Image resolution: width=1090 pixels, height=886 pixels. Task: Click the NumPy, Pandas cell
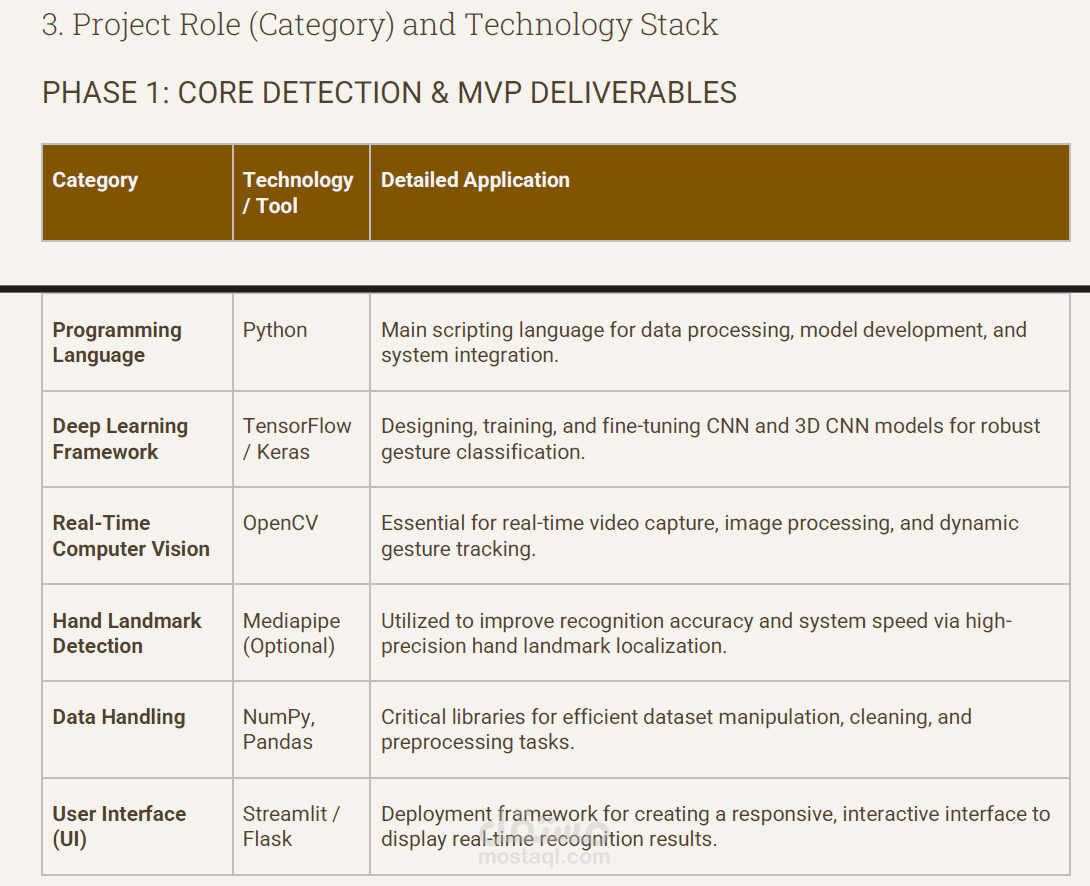coord(279,729)
